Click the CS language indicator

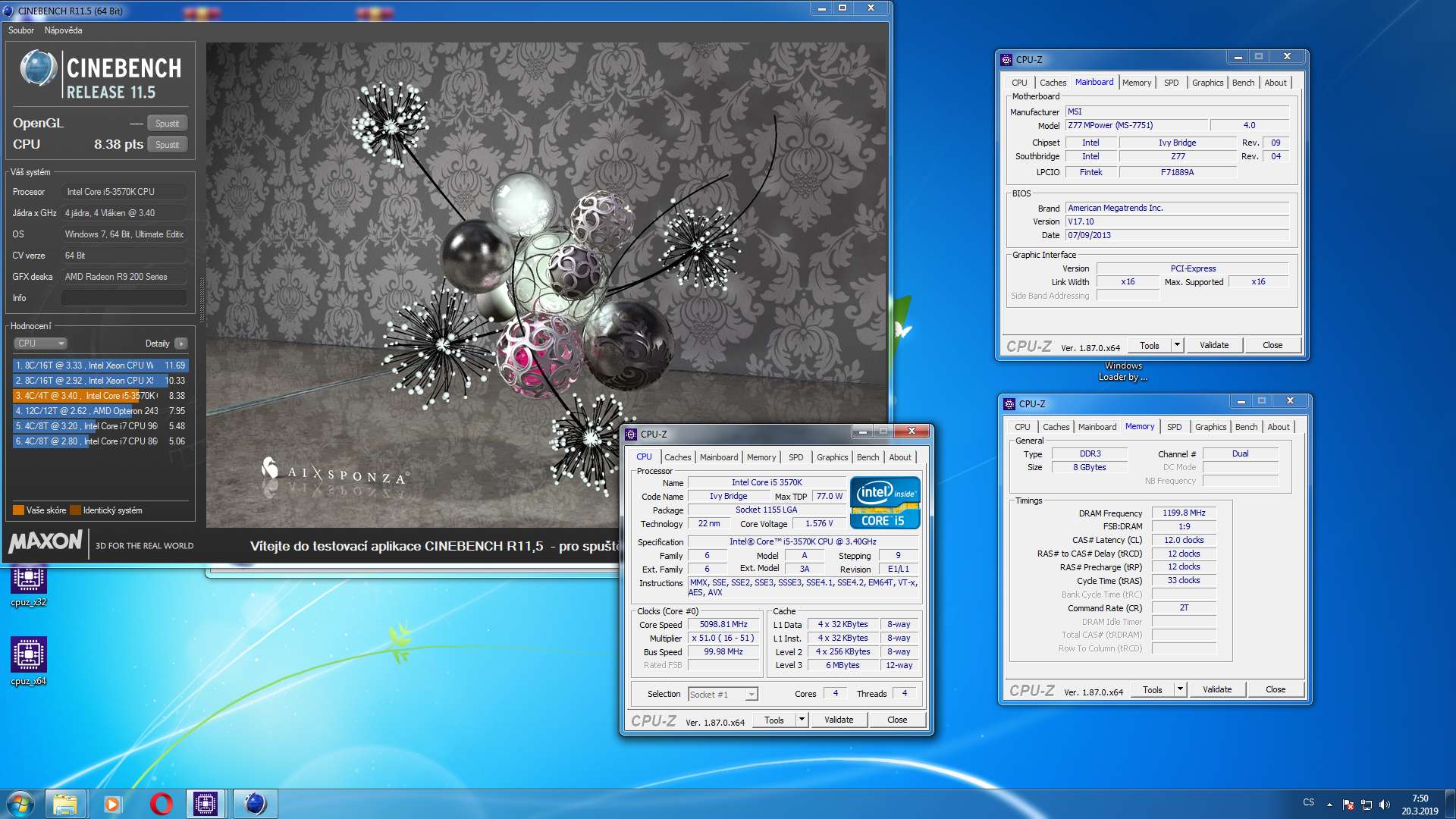click(1308, 802)
